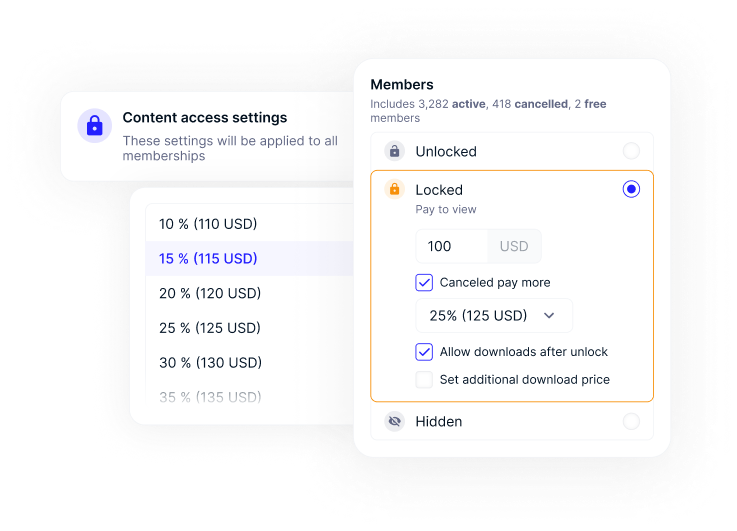The image size is (737, 531).
Task: Select the Unlocked radio button
Action: coord(631,151)
